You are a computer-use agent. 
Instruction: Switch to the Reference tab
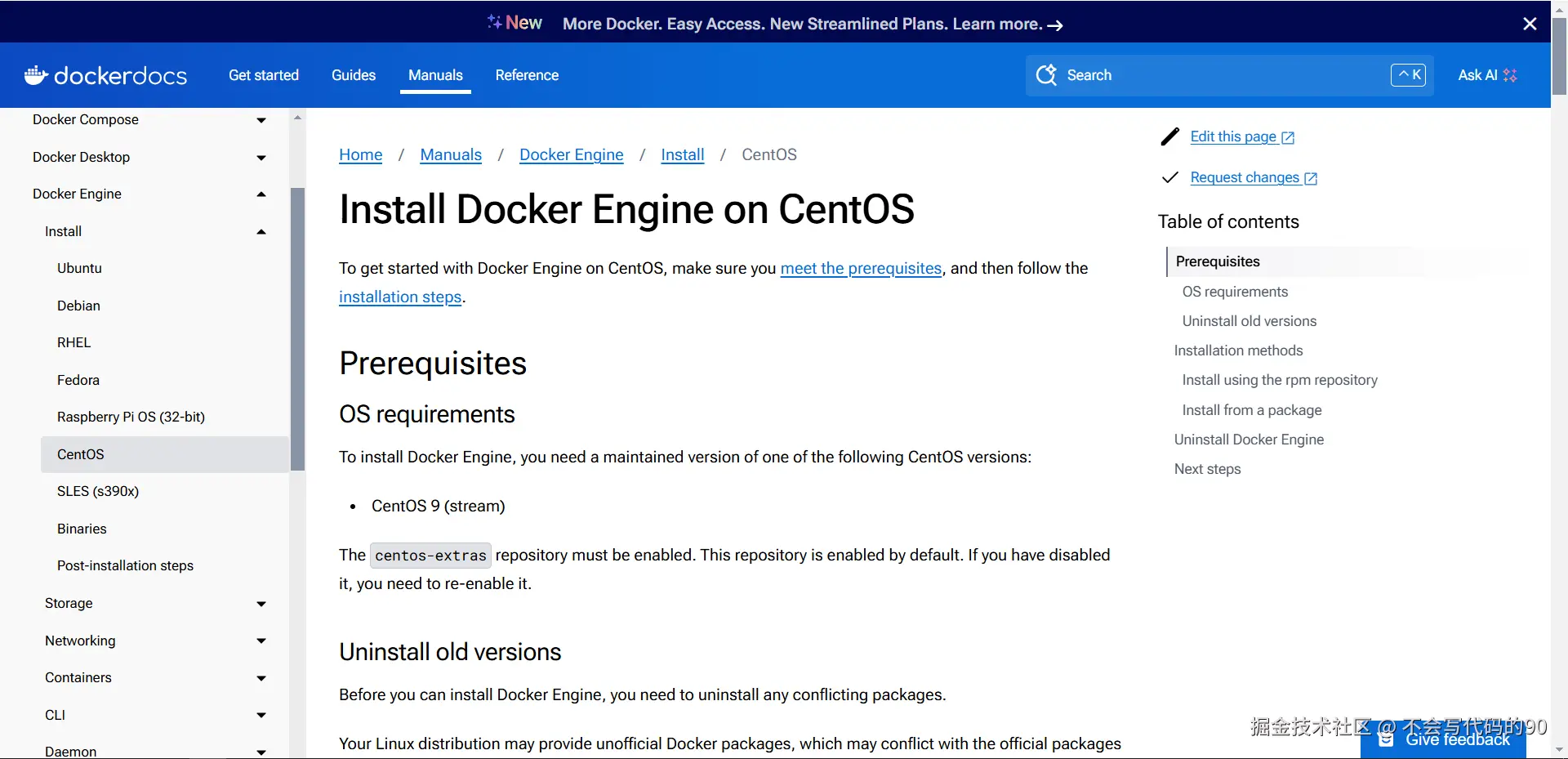point(527,75)
